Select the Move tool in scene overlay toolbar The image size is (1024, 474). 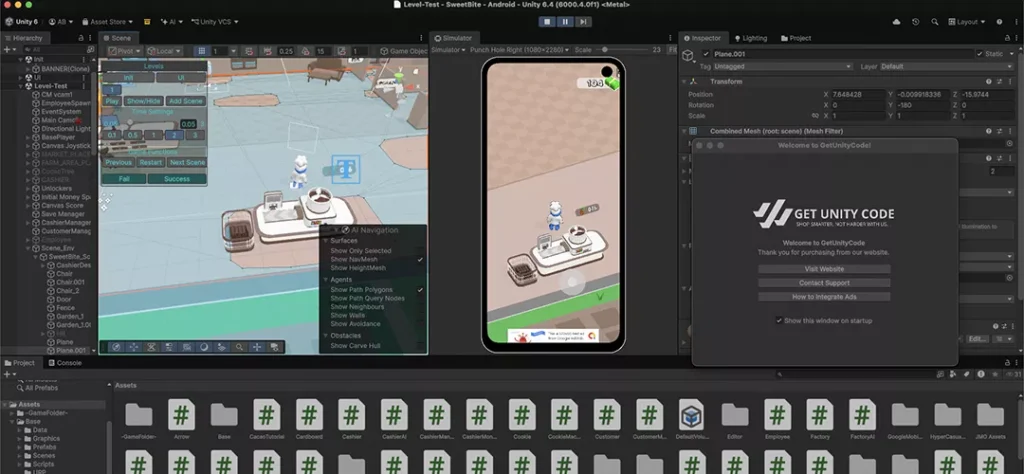(x=134, y=347)
